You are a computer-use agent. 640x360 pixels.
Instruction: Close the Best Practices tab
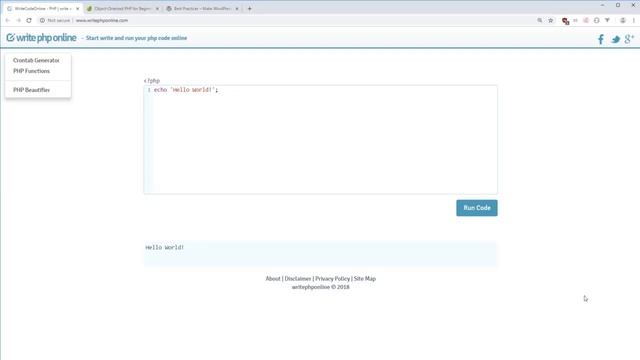pyautogui.click(x=237, y=9)
